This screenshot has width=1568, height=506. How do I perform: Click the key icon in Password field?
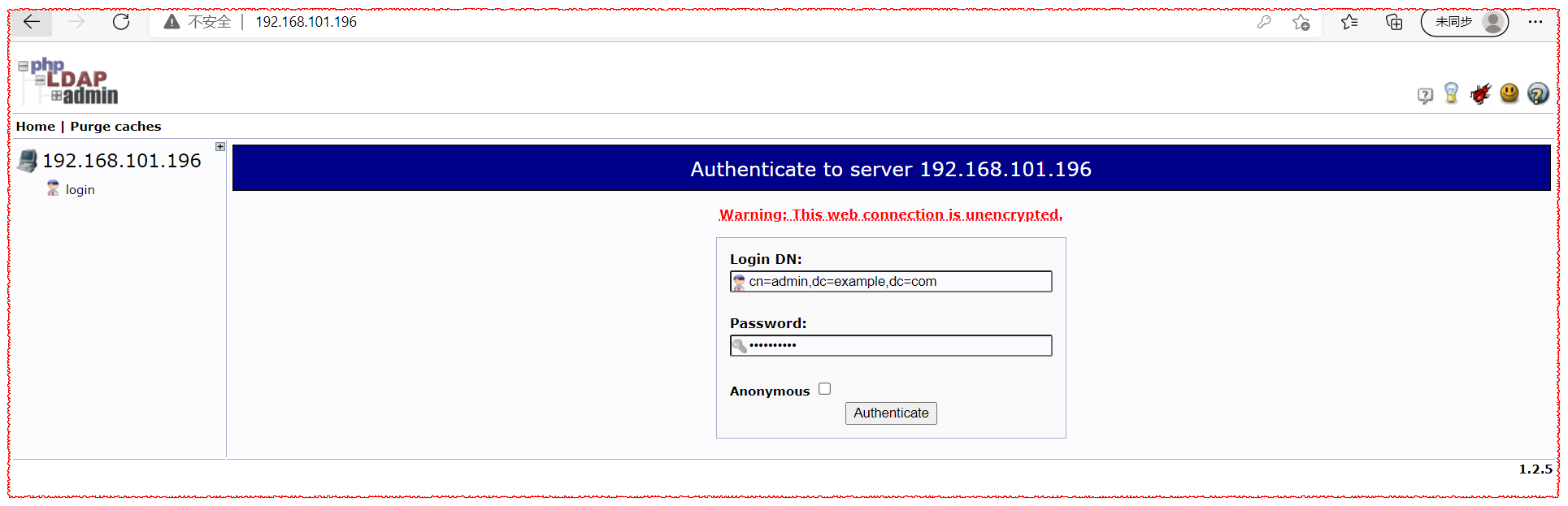[739, 346]
